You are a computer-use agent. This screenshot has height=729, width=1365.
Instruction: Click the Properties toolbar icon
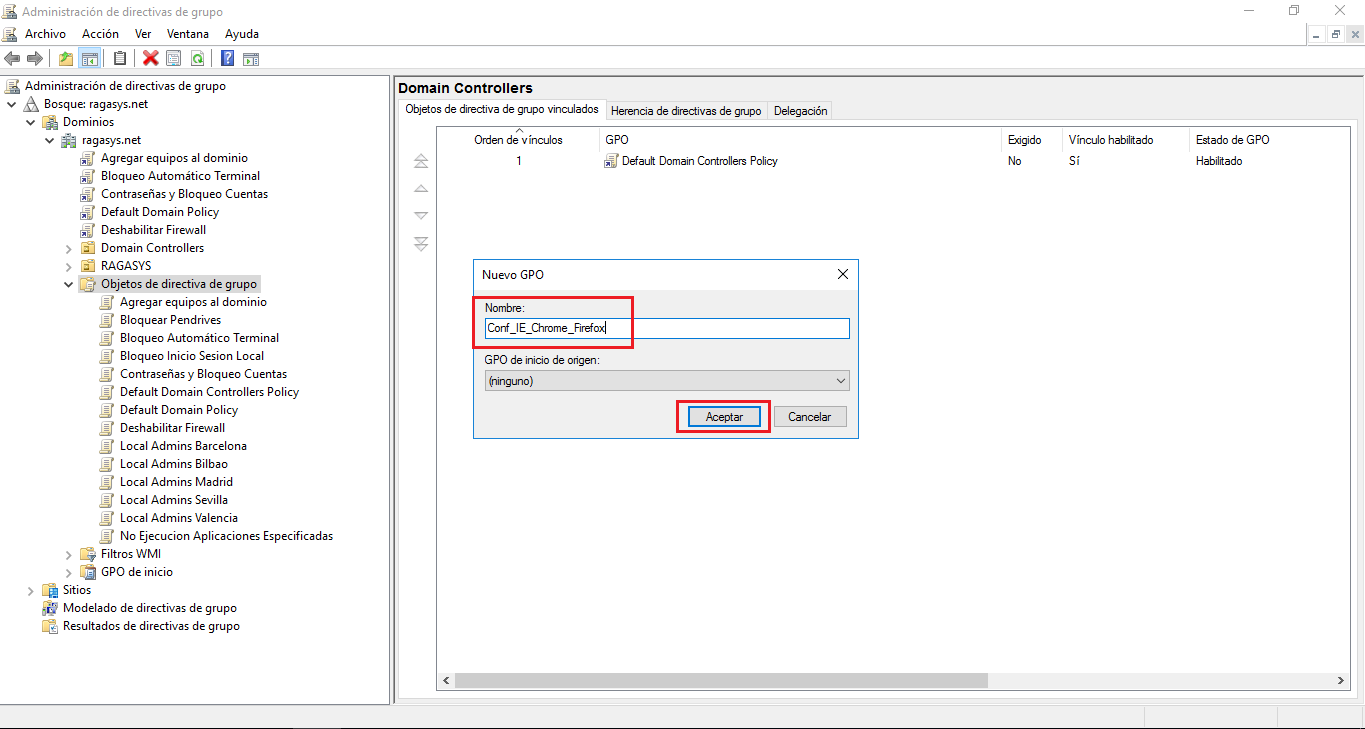pos(171,57)
